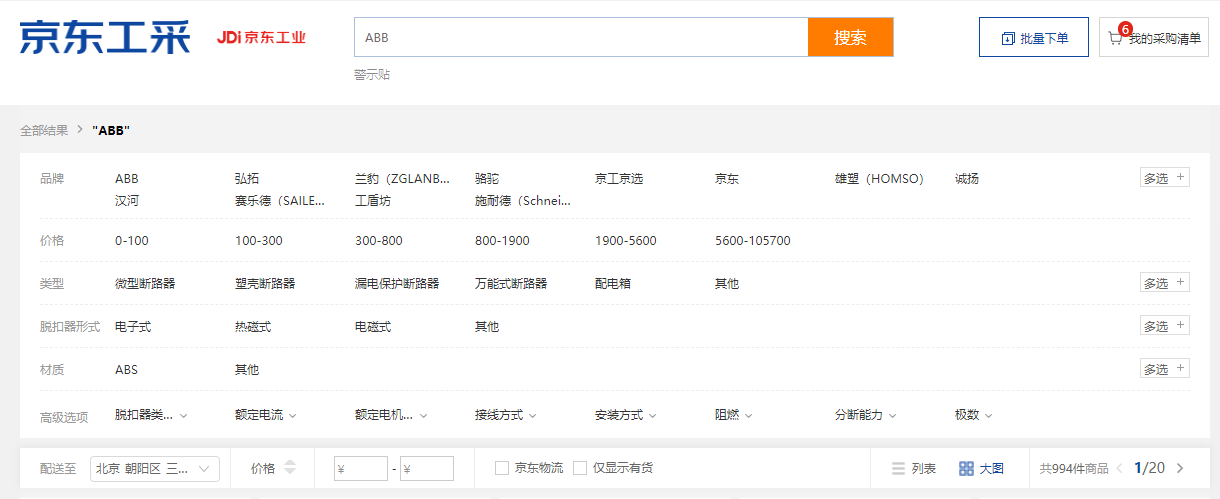Click 多选 in the 品牌 row
The width and height of the screenshot is (1220, 499).
tap(1165, 178)
